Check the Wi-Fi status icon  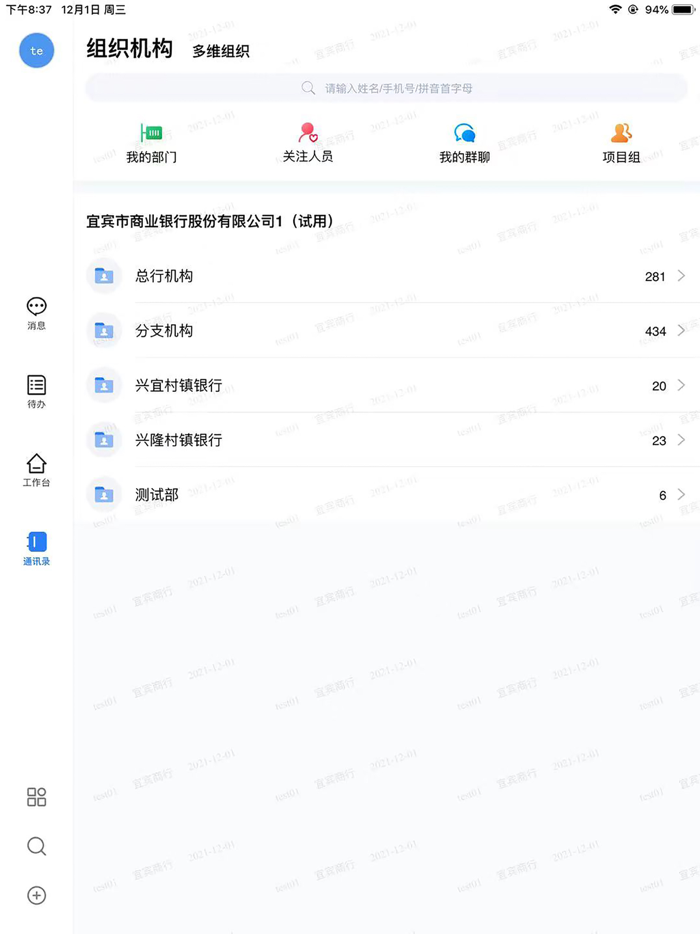tap(615, 9)
